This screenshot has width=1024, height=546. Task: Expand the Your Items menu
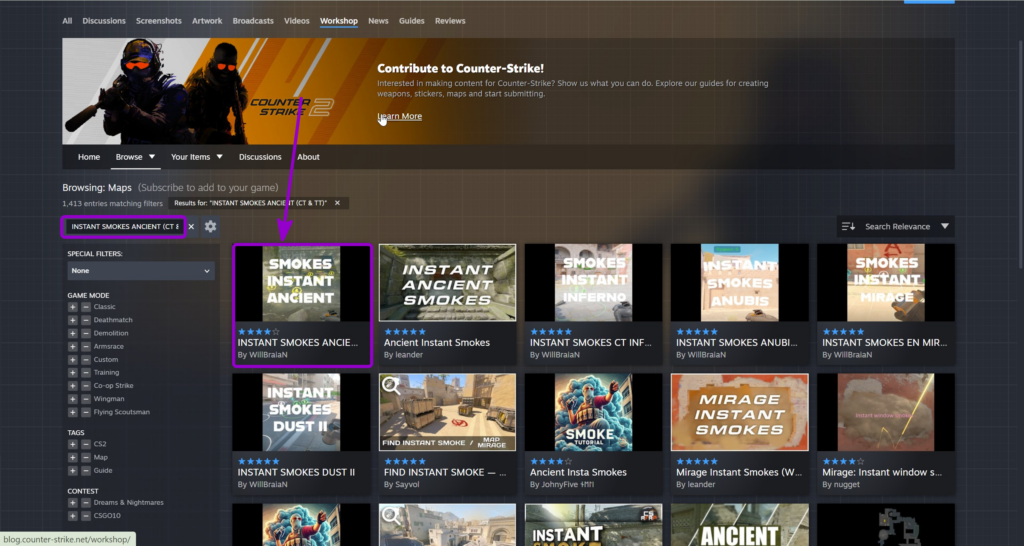tap(197, 157)
